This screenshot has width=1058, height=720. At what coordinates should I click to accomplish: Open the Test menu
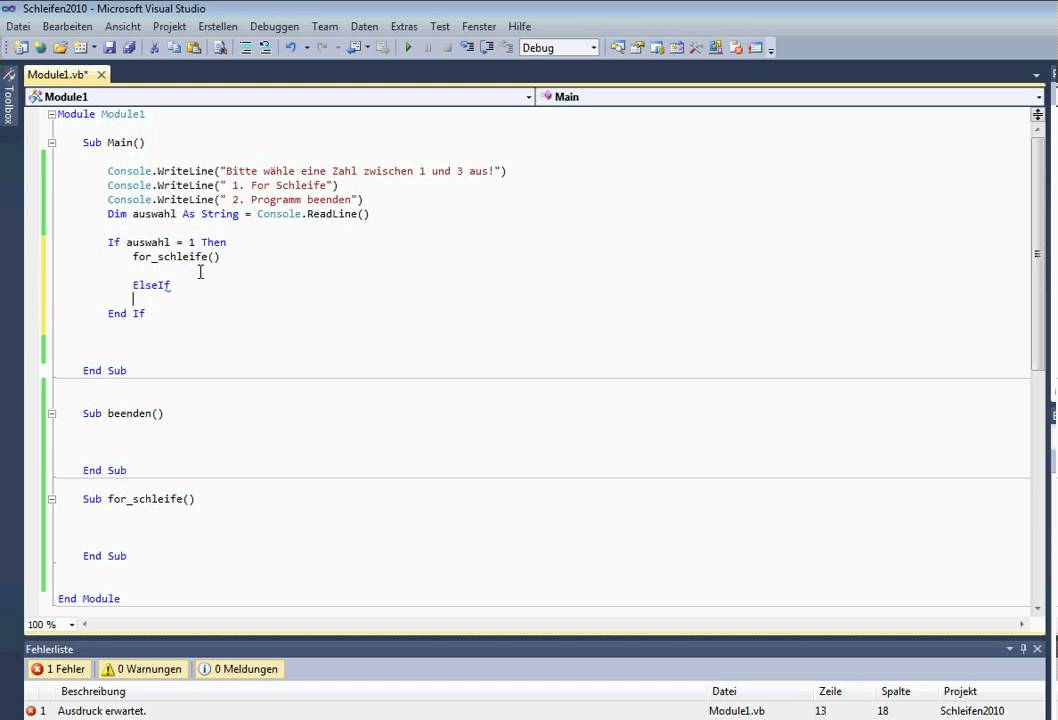pos(440,26)
